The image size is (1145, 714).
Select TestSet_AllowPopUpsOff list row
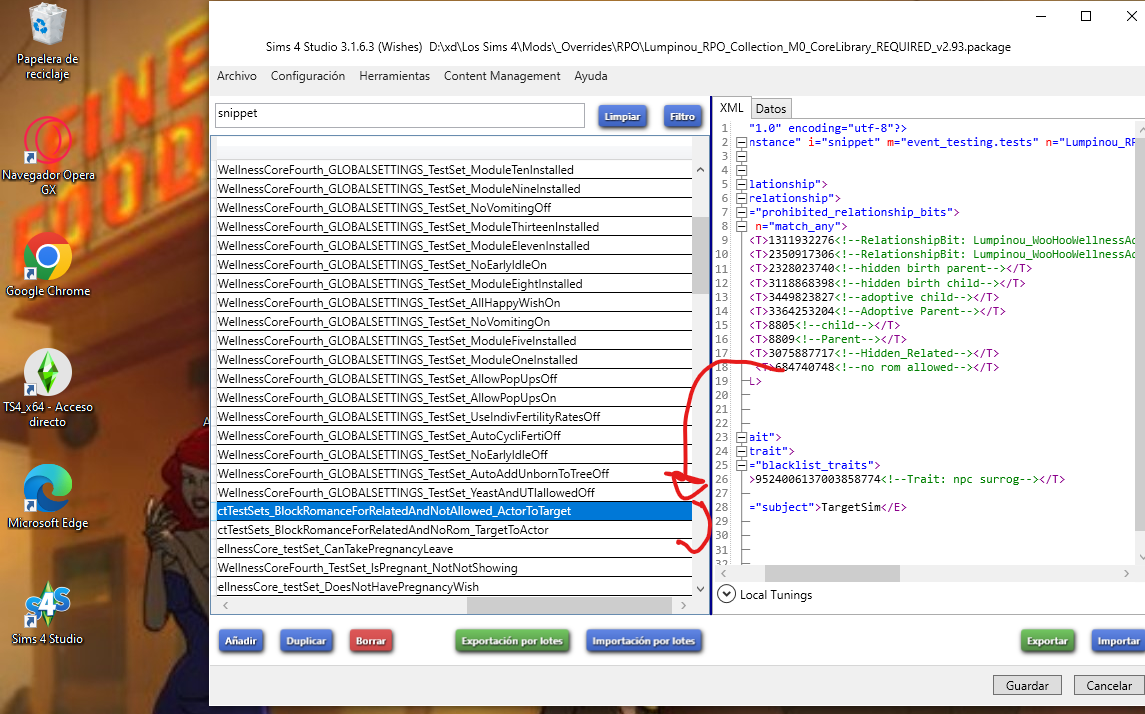[x=453, y=379]
